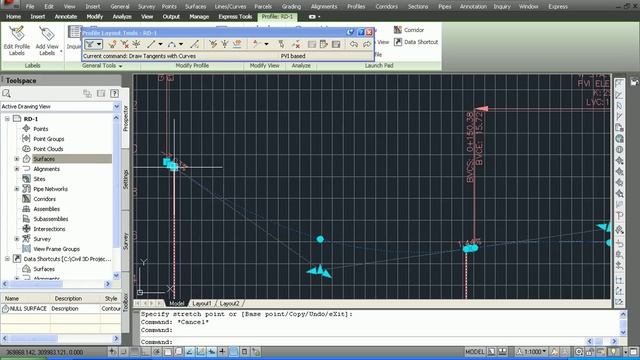640x360 pixels.
Task: Click the Toolspace panorama display icon
Action: click(101, 93)
